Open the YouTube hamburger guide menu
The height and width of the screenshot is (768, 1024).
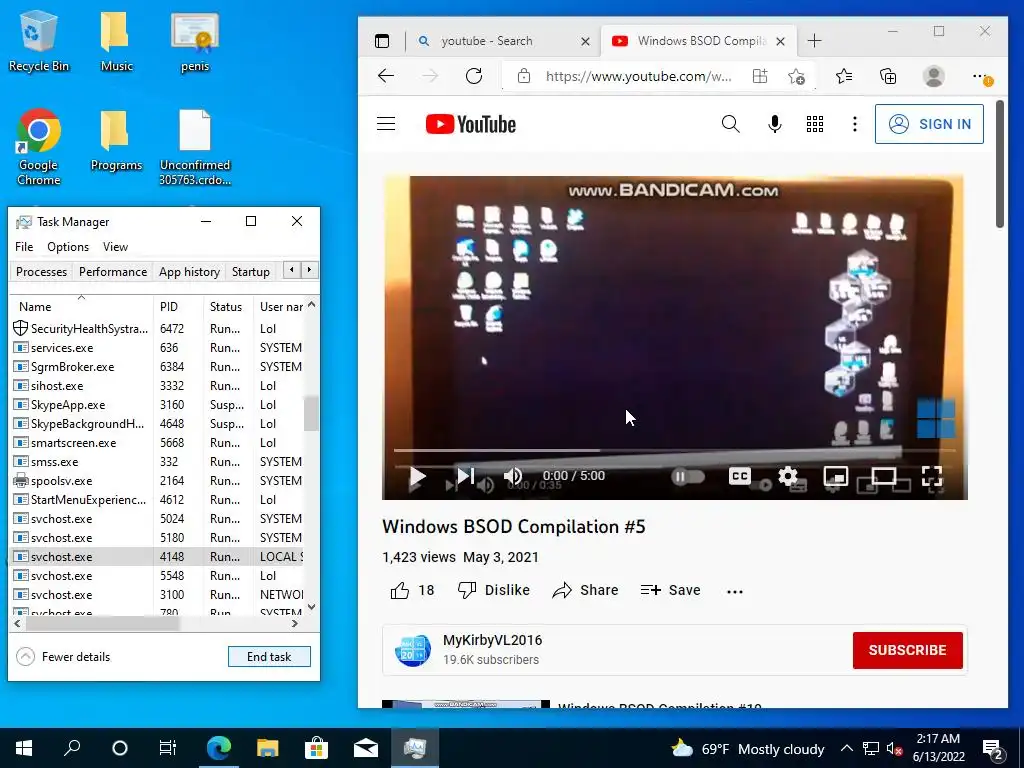point(386,124)
